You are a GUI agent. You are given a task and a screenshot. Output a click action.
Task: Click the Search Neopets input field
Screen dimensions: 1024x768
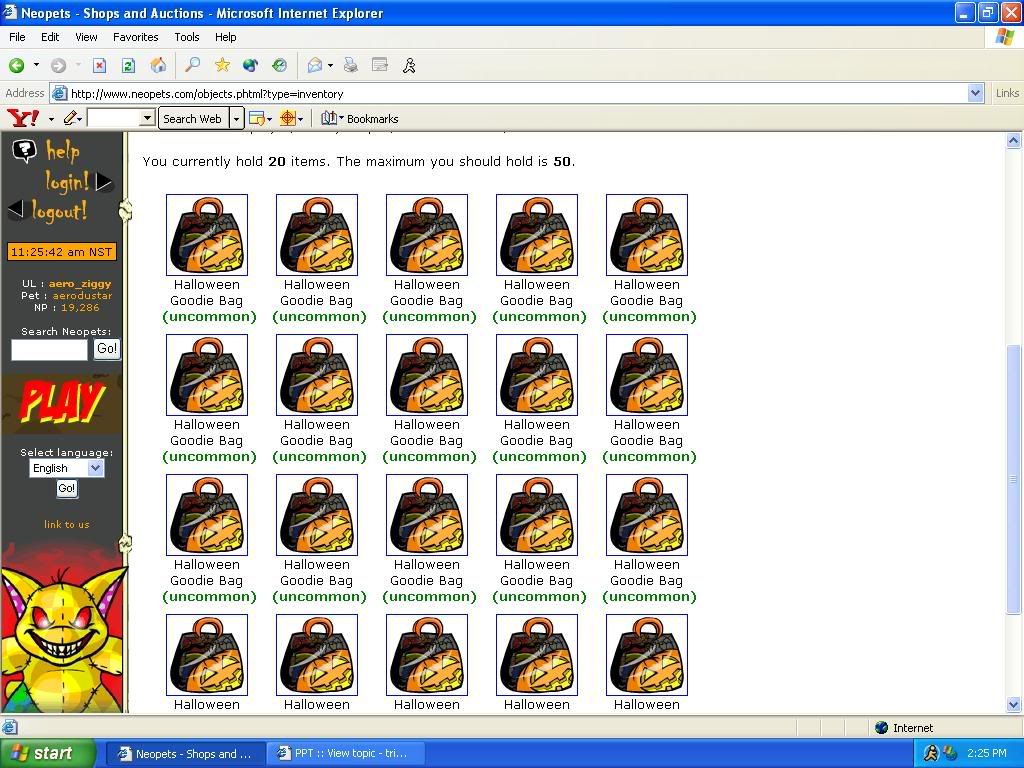pos(49,349)
